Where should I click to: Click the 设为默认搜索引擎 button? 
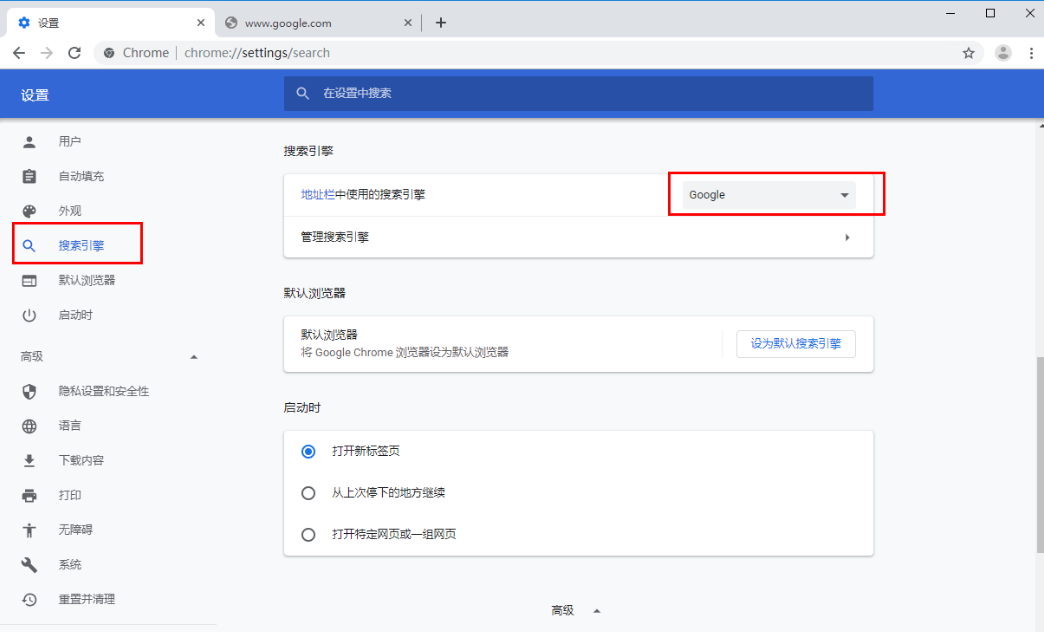point(796,344)
